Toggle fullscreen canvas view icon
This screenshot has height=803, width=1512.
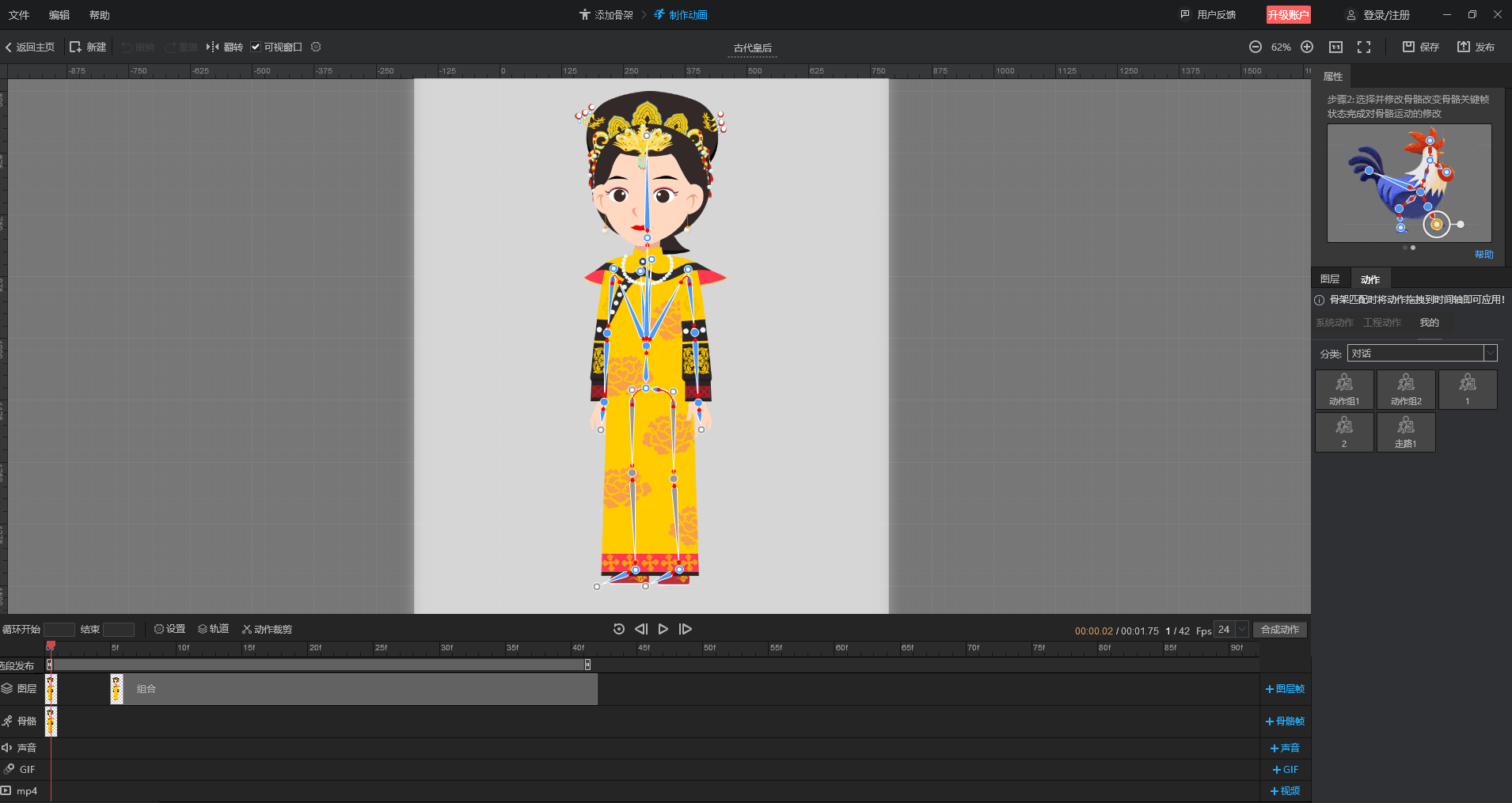[1364, 47]
